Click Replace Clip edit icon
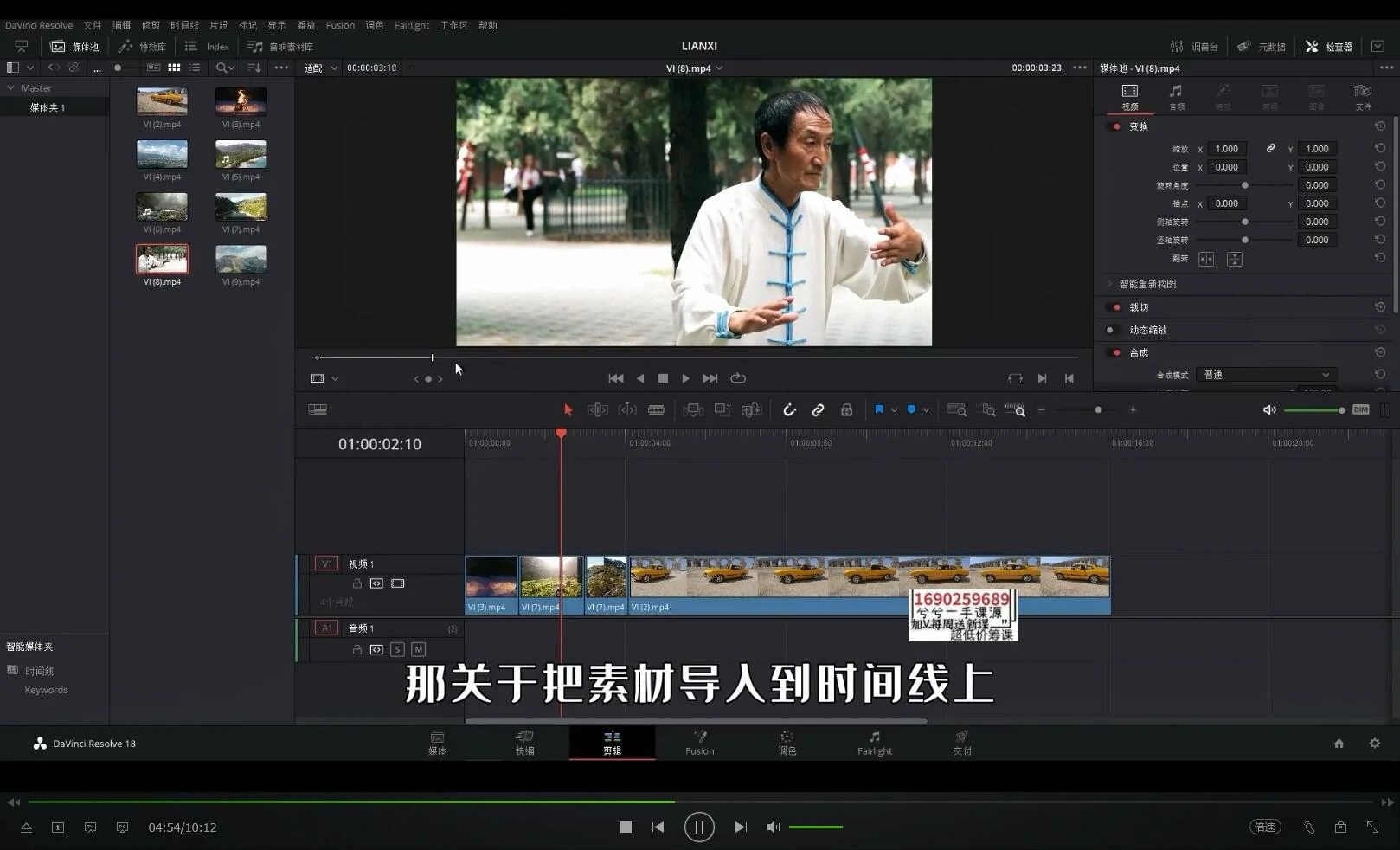This screenshot has width=1400, height=850. tap(751, 409)
